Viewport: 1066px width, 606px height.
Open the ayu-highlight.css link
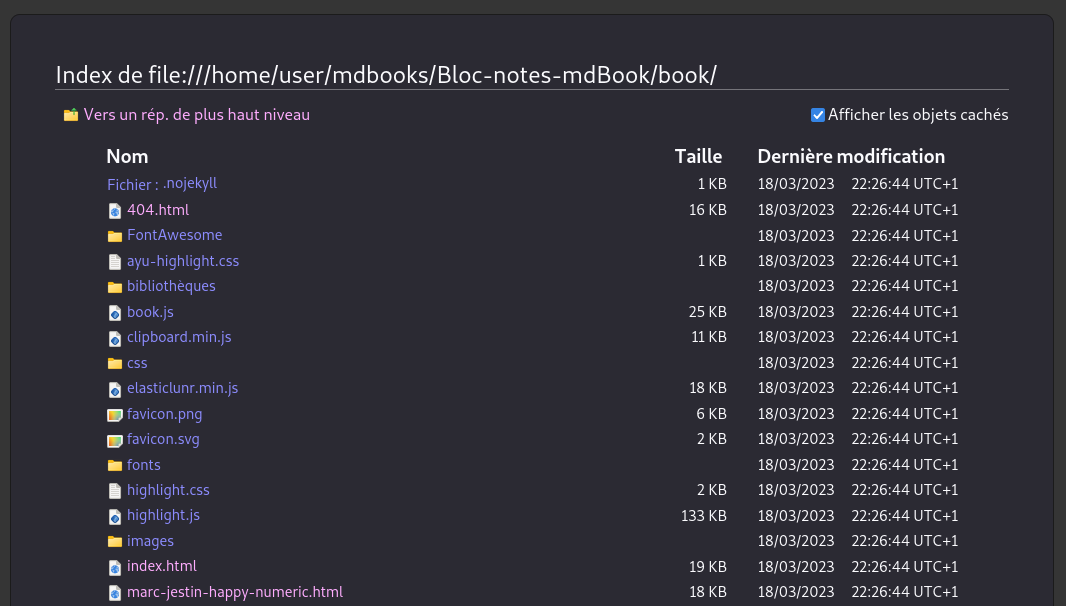(x=183, y=261)
